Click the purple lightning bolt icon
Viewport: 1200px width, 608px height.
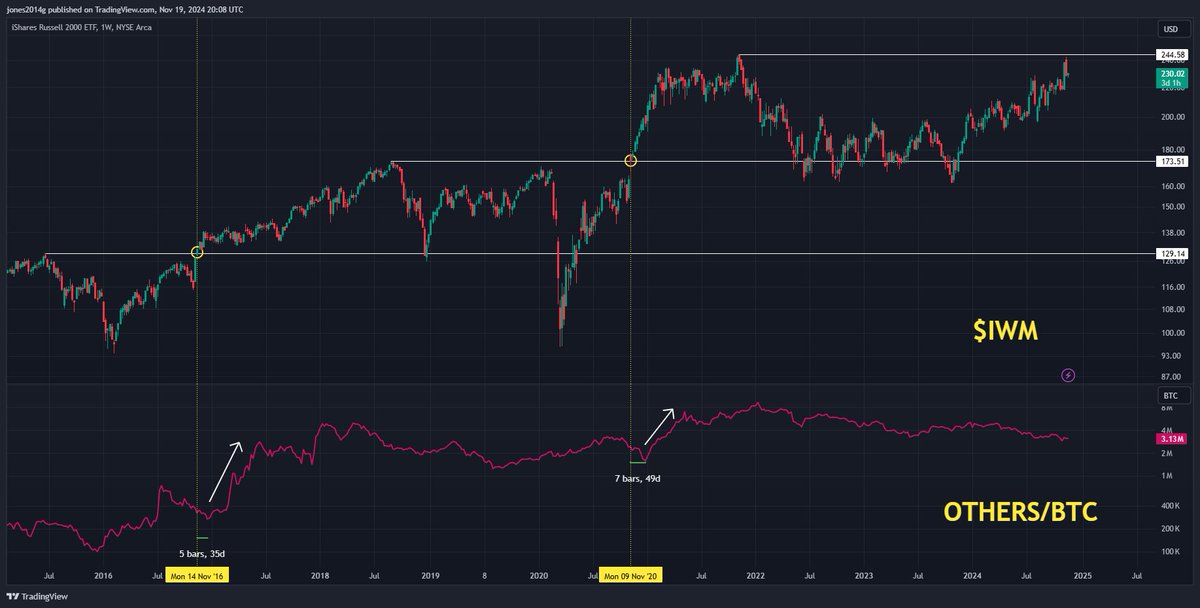pos(1067,375)
